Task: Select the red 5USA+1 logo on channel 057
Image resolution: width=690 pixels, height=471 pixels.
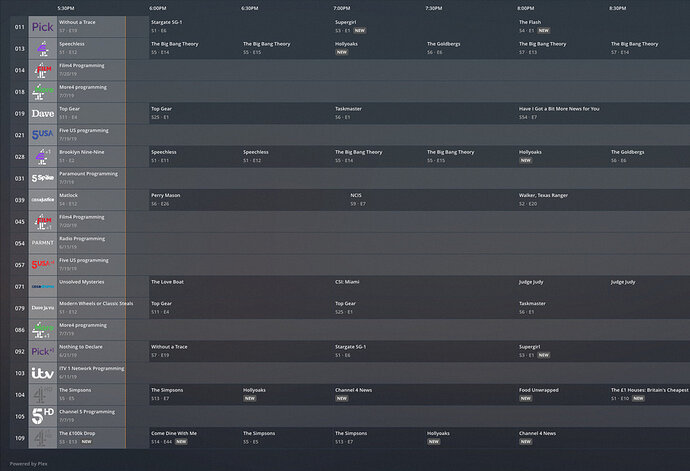Action: point(43,265)
